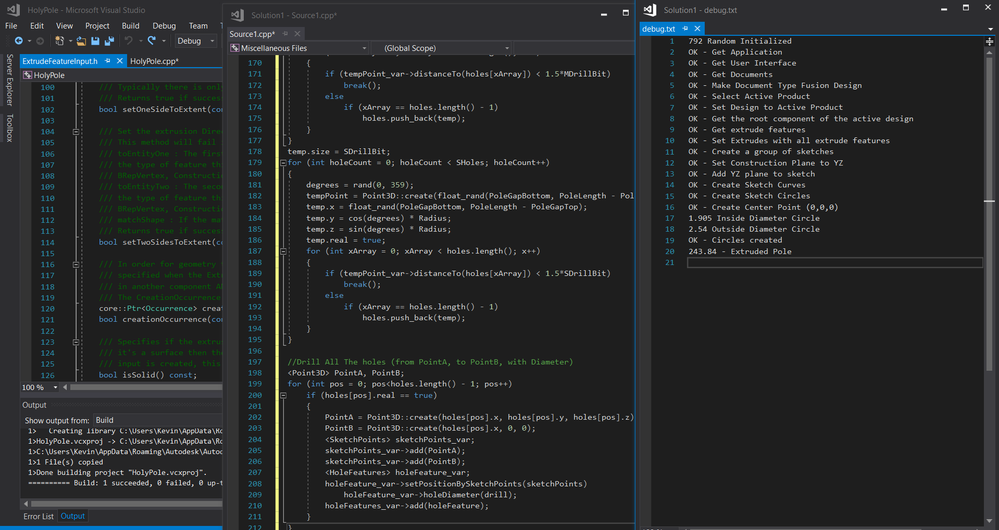
Task: Click the Redo toolbar icon
Action: (x=152, y=41)
